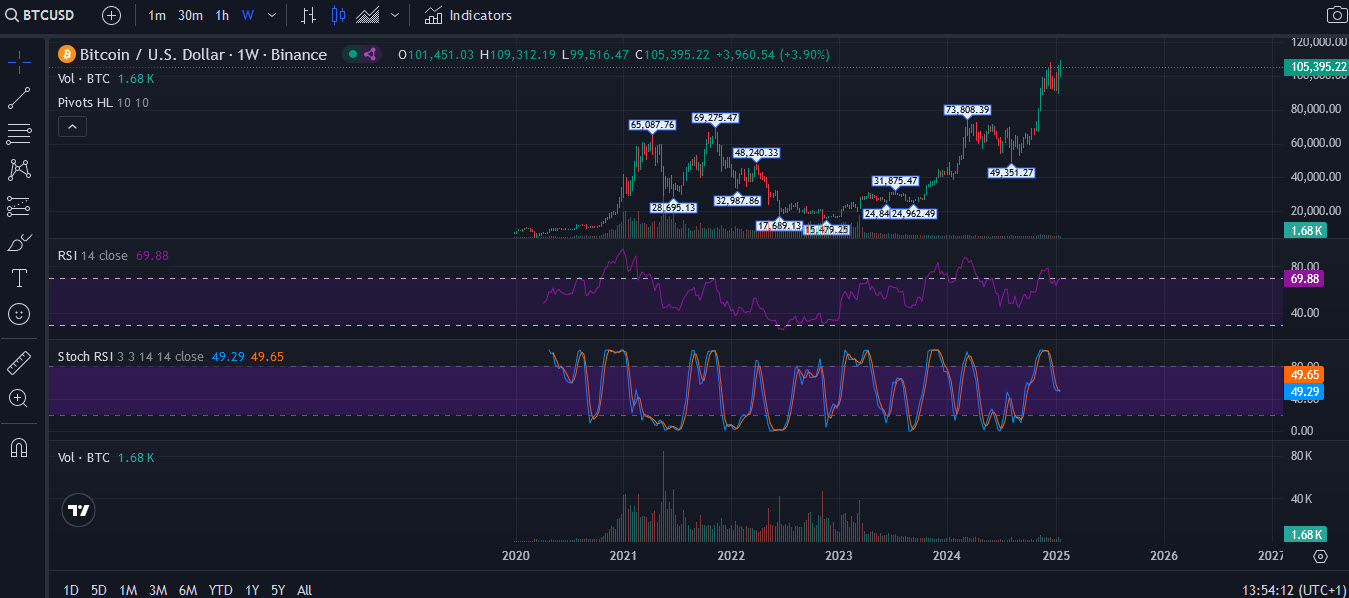Select the Fibonacci lines tool
The height and width of the screenshot is (598, 1349).
pyautogui.click(x=18, y=133)
